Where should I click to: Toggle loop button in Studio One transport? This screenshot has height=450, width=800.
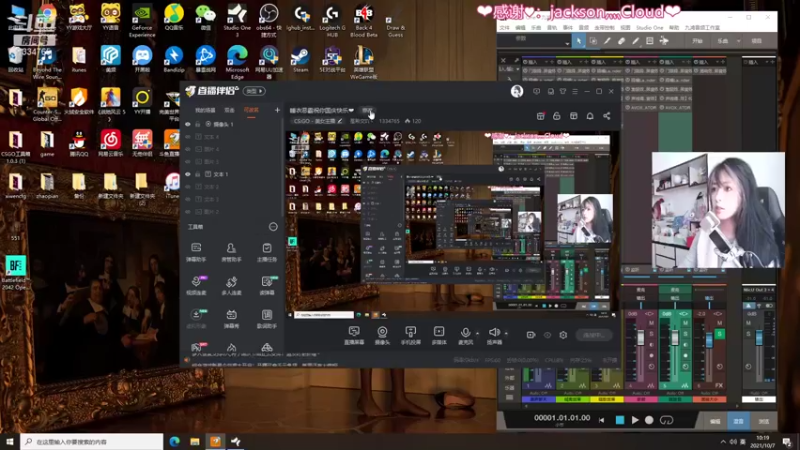point(666,420)
